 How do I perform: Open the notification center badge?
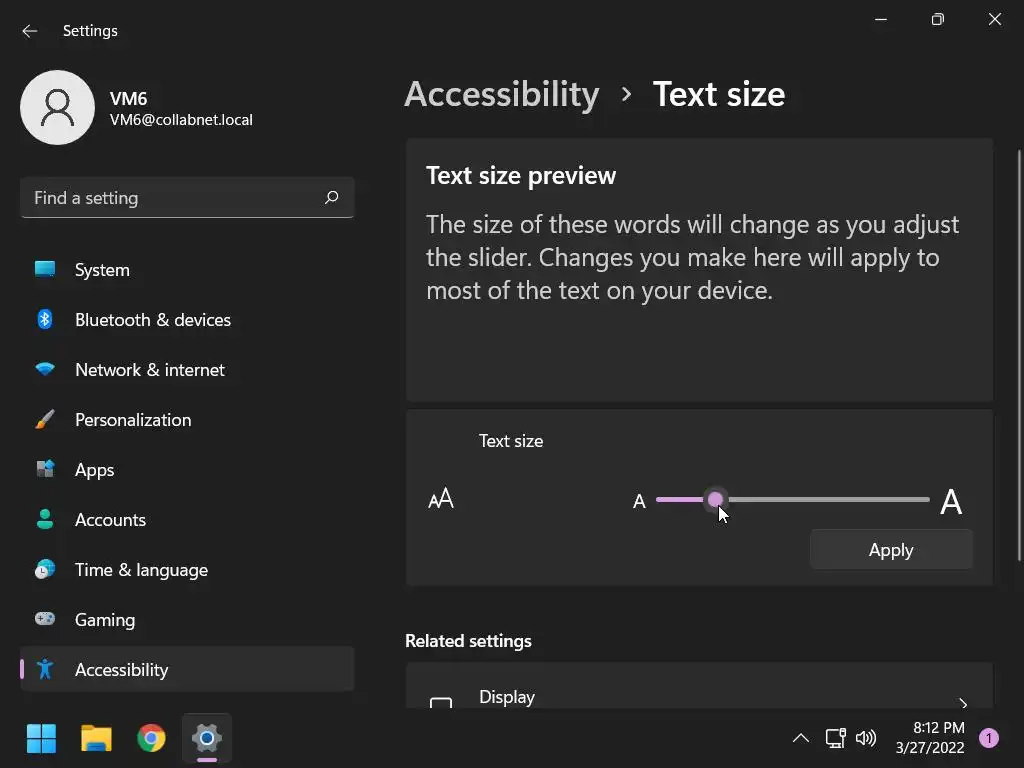[989, 739]
